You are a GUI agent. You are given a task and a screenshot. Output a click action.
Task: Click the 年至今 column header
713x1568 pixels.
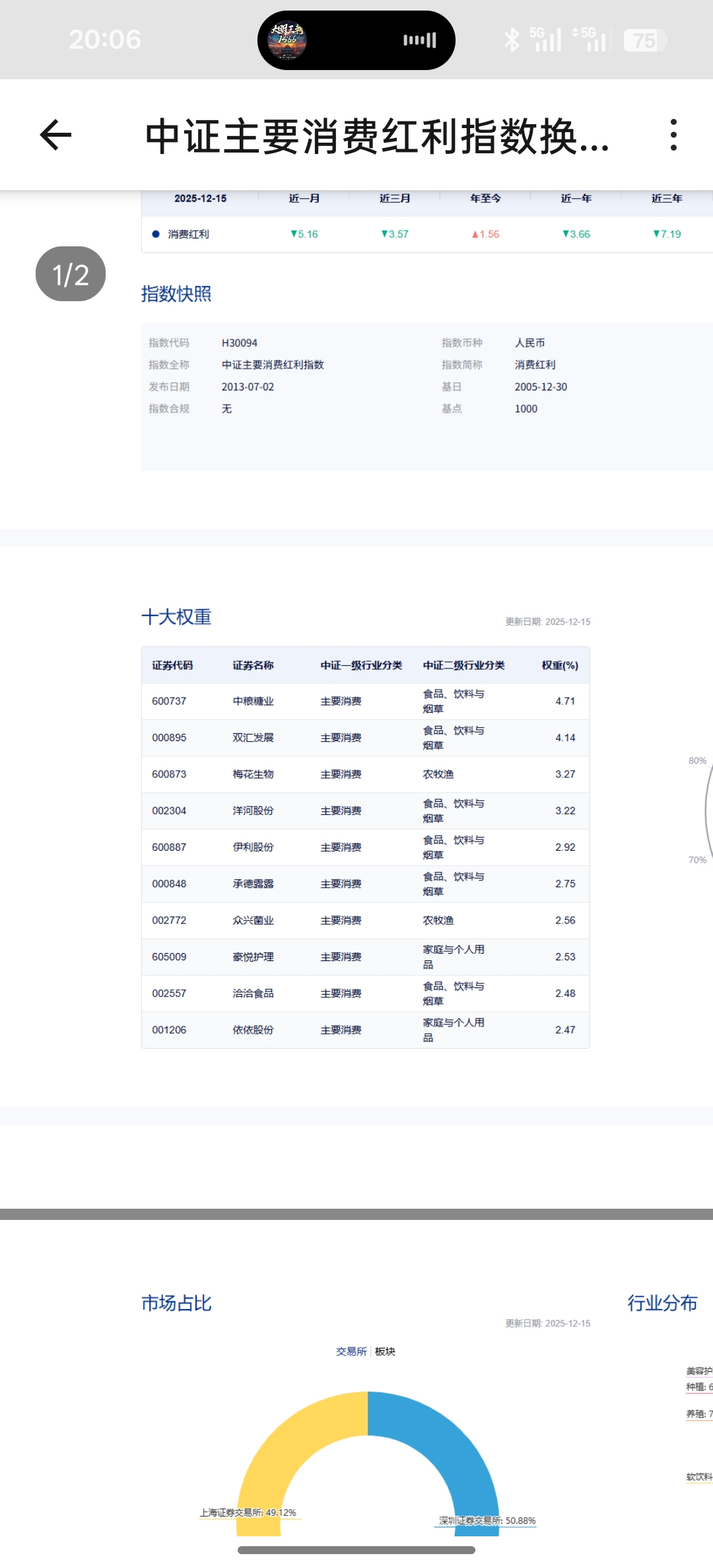[x=485, y=198]
